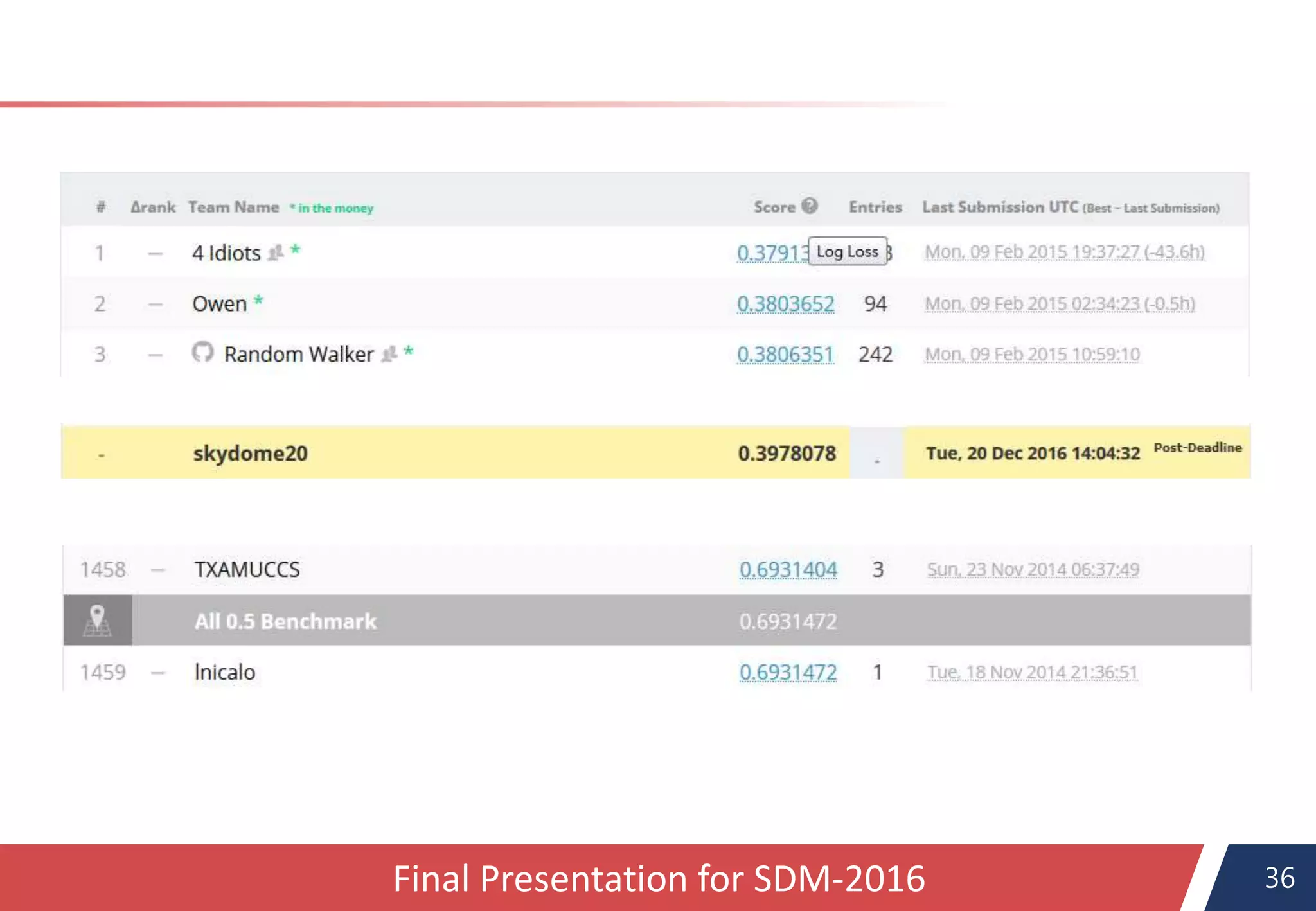Click TXAMUCCS submission date Sun, 23 Nov 2014
This screenshot has height=911, width=1316.
[x=1033, y=569]
